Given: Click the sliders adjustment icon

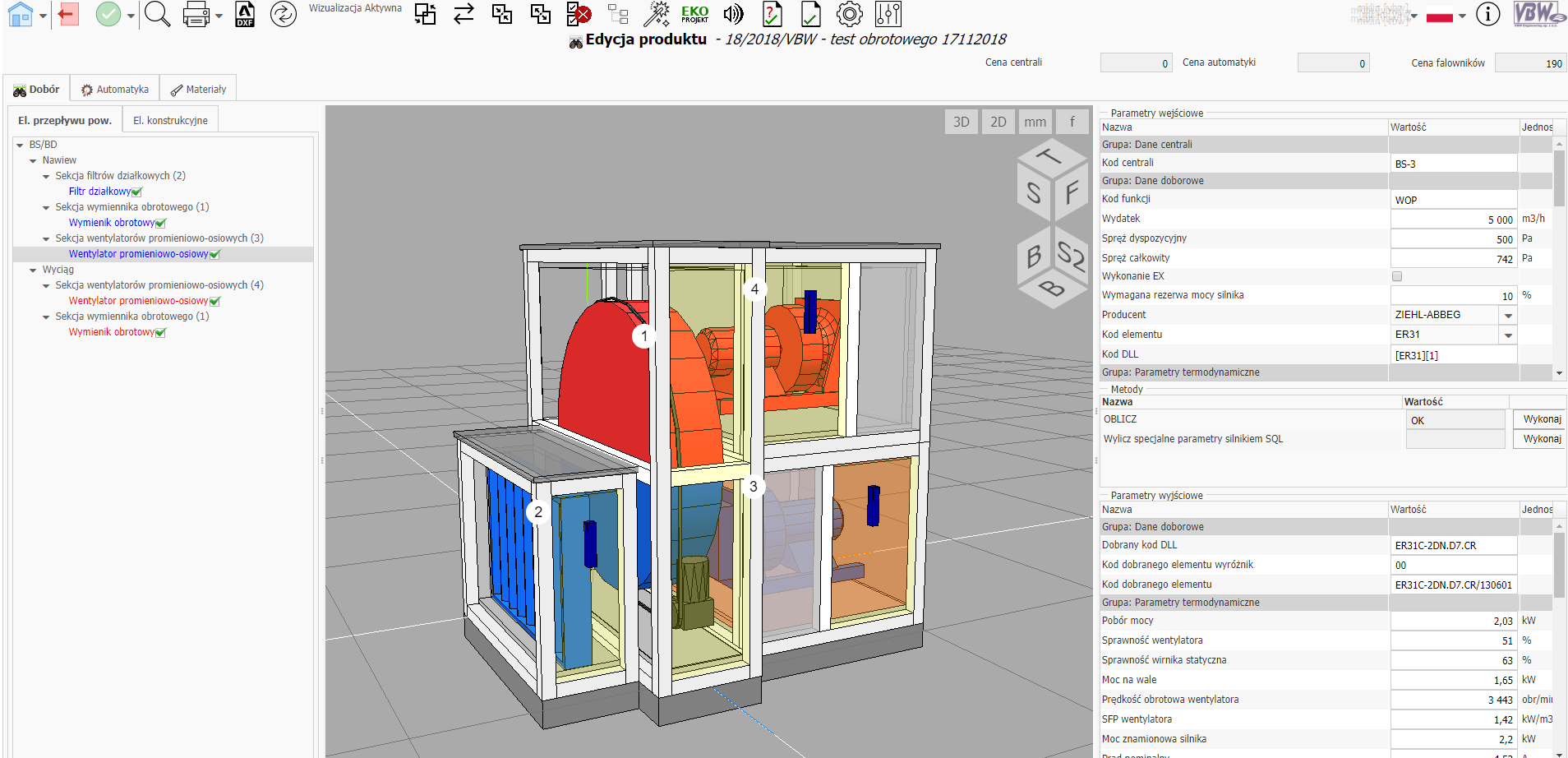Looking at the screenshot, I should pos(888,14).
